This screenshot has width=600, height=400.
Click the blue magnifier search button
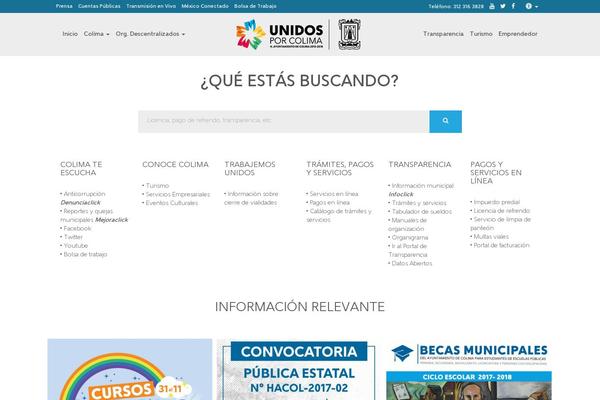tap(445, 121)
